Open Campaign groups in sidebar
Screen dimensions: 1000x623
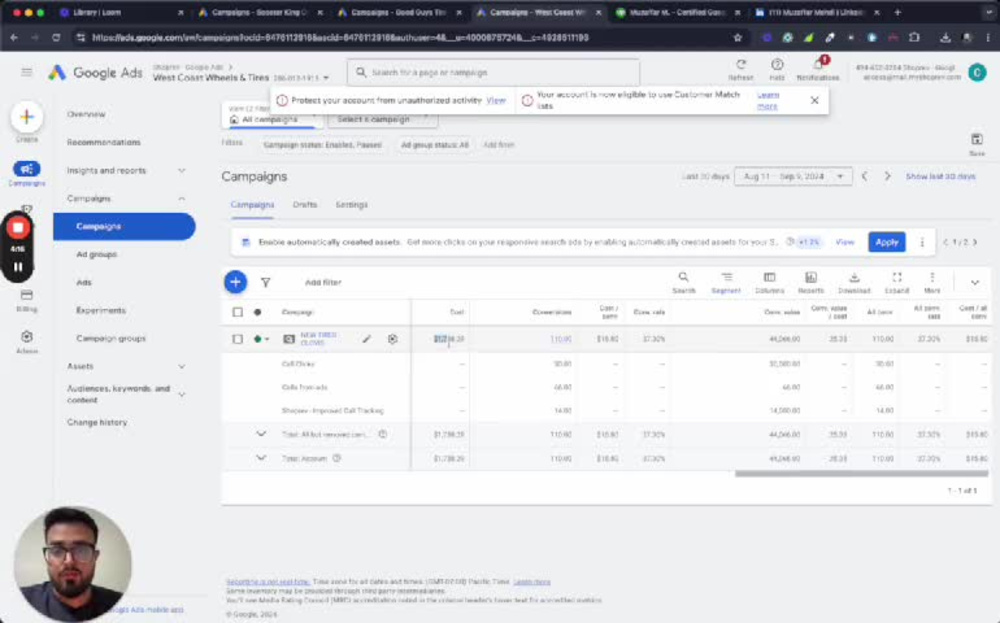pos(111,339)
